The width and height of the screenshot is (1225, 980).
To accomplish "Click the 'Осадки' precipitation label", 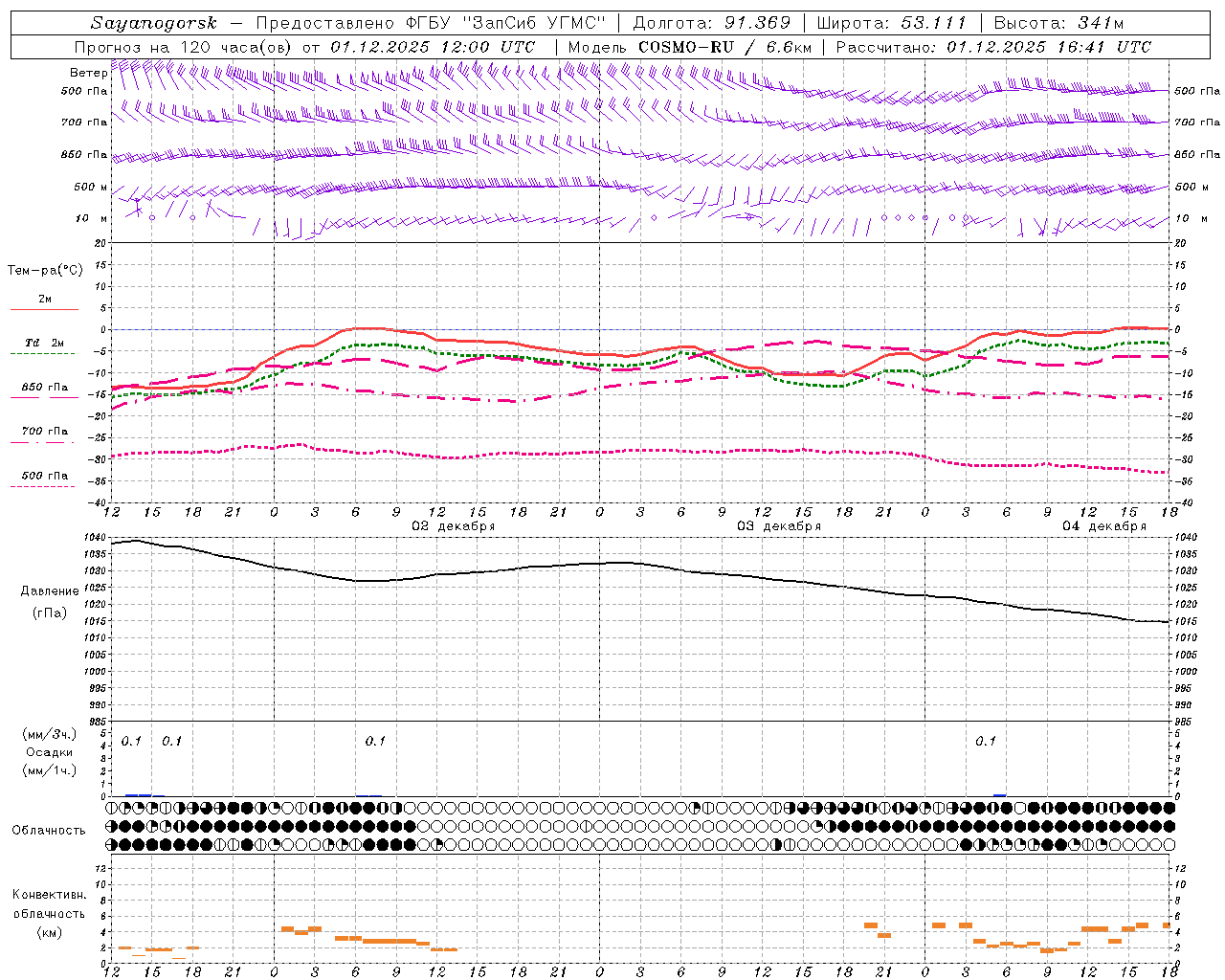I will click(x=50, y=752).
